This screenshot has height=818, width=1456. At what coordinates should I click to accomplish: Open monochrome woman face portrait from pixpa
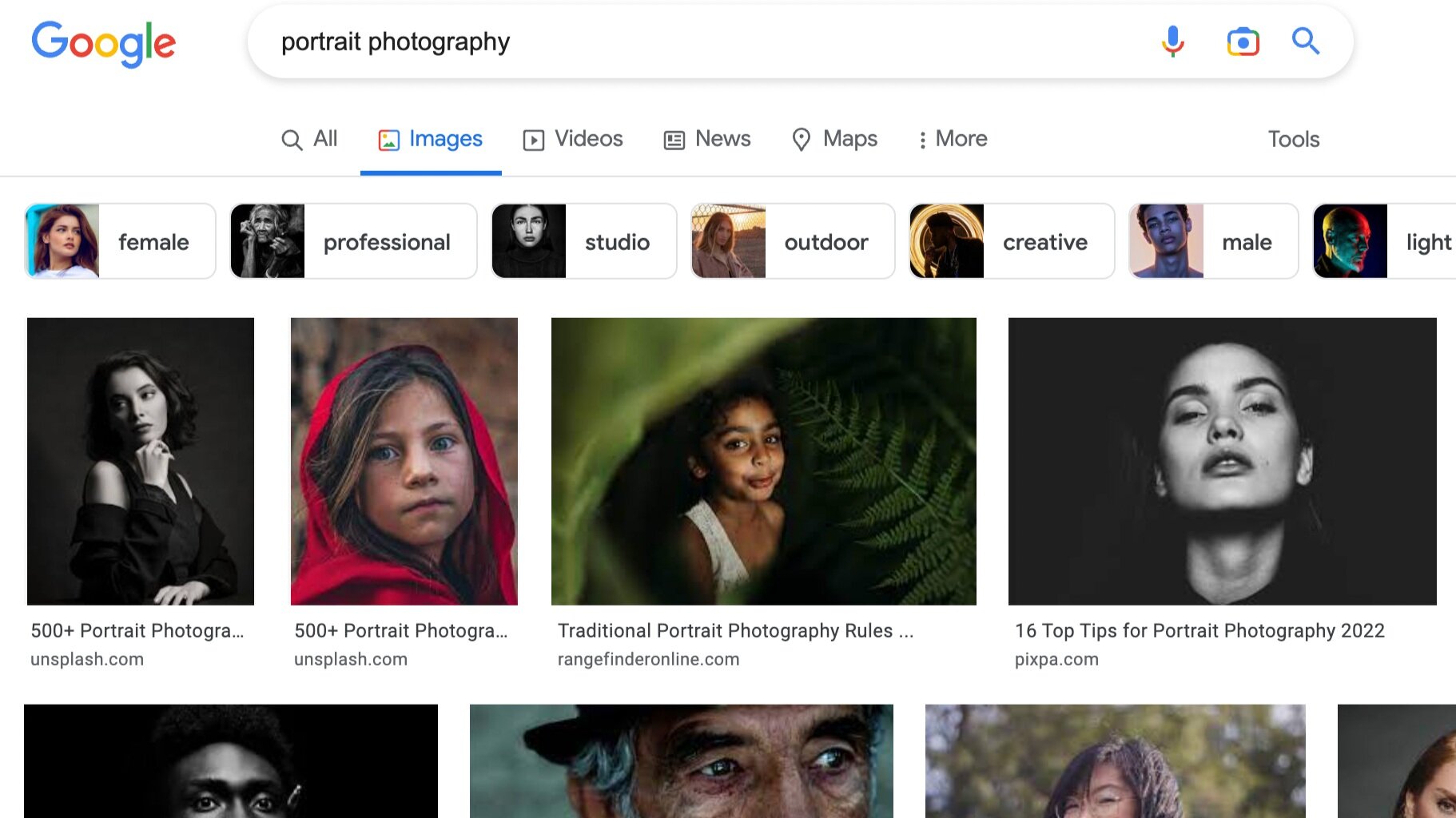point(1223,461)
